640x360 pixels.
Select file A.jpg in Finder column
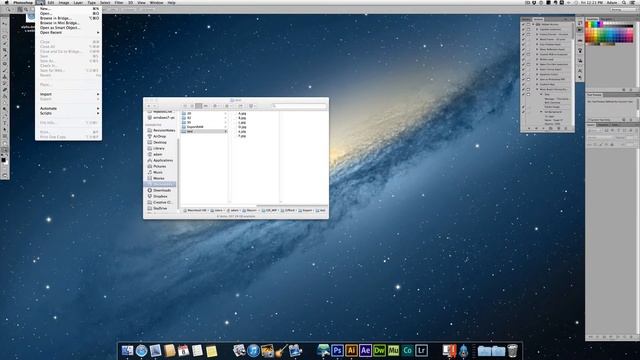(x=242, y=113)
